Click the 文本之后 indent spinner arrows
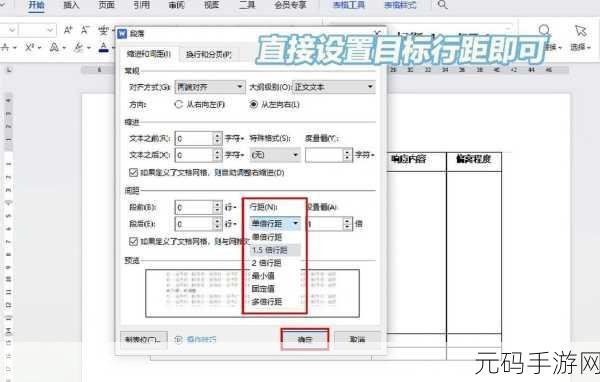This screenshot has height=382, width=600. 218,155
